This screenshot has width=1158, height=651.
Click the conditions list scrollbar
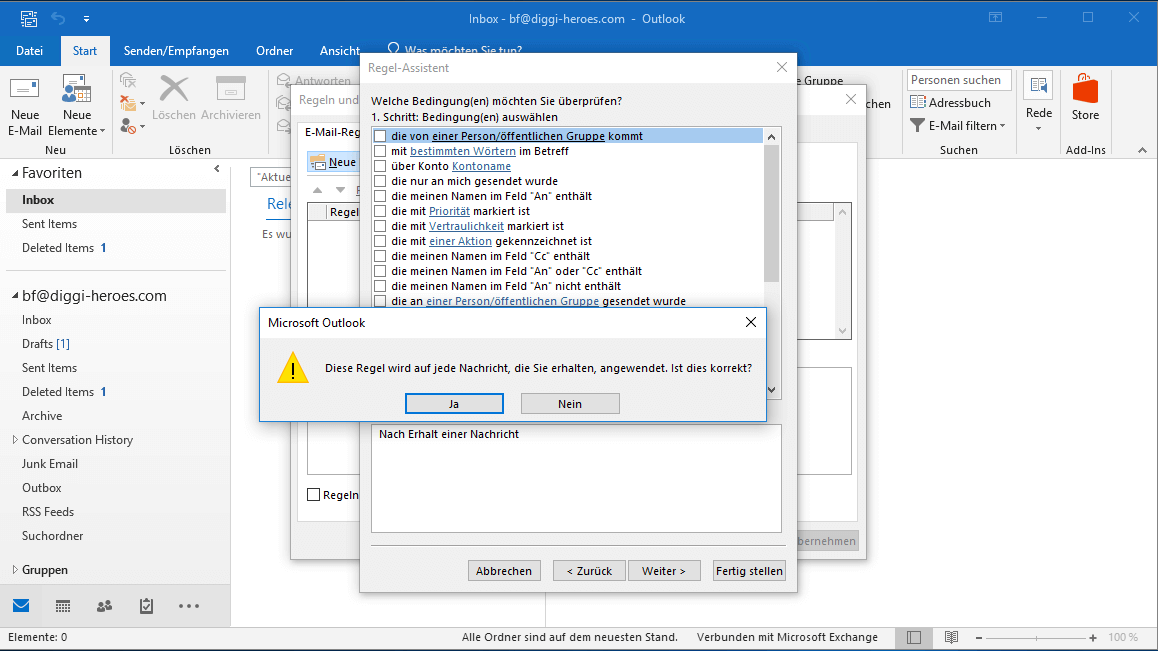pyautogui.click(x=771, y=213)
